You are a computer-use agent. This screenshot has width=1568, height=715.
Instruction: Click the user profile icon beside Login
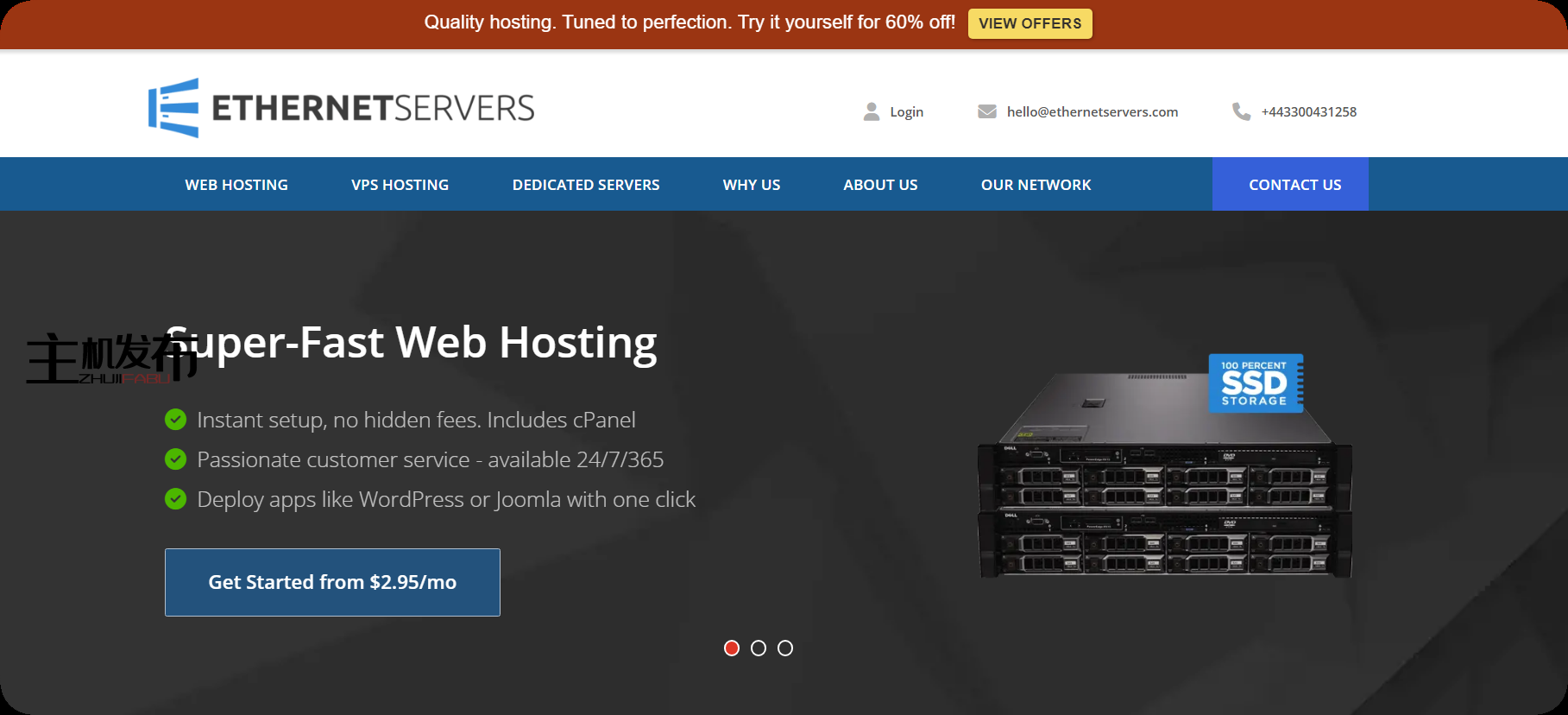[872, 111]
